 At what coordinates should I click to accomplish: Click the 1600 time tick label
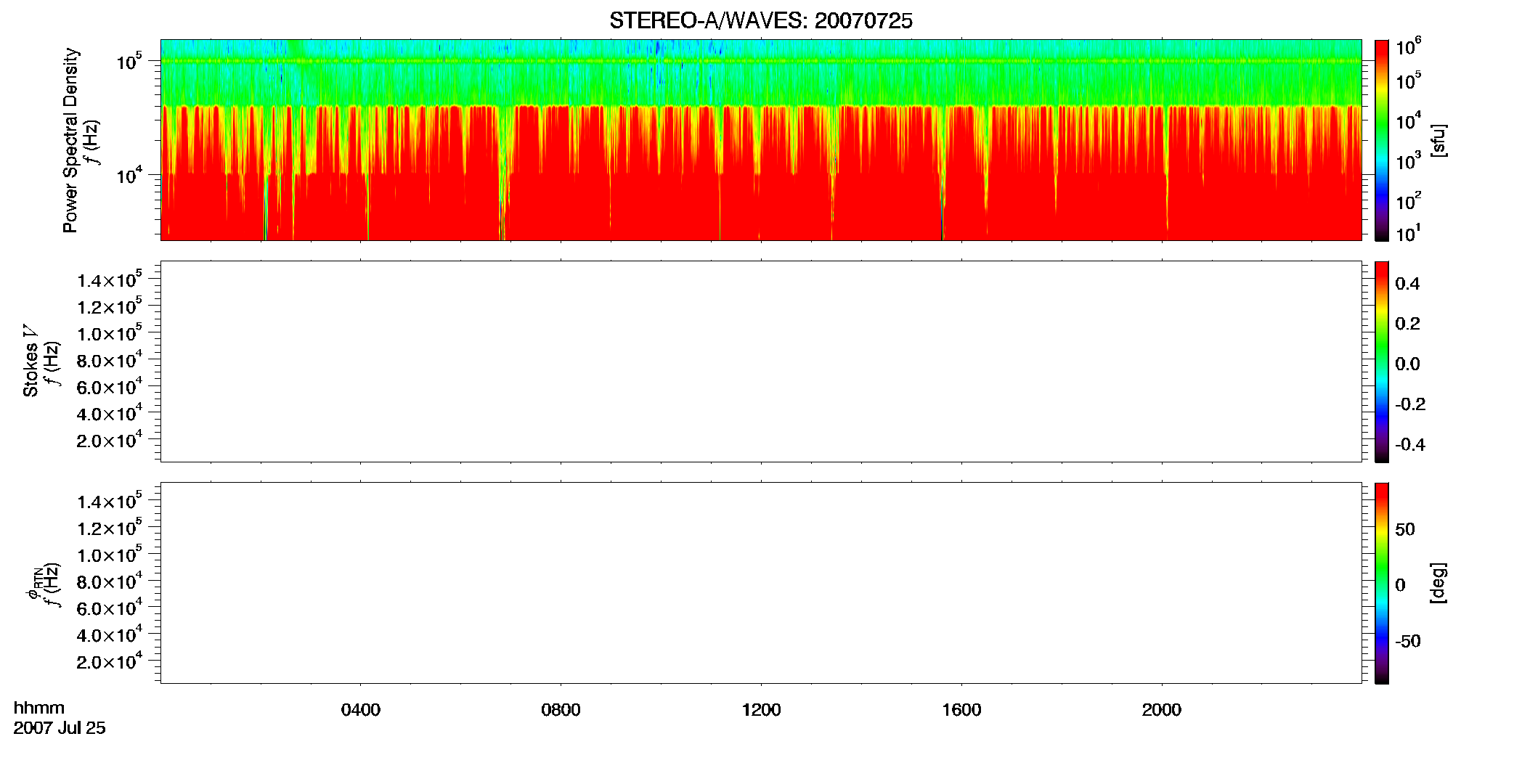coord(961,710)
